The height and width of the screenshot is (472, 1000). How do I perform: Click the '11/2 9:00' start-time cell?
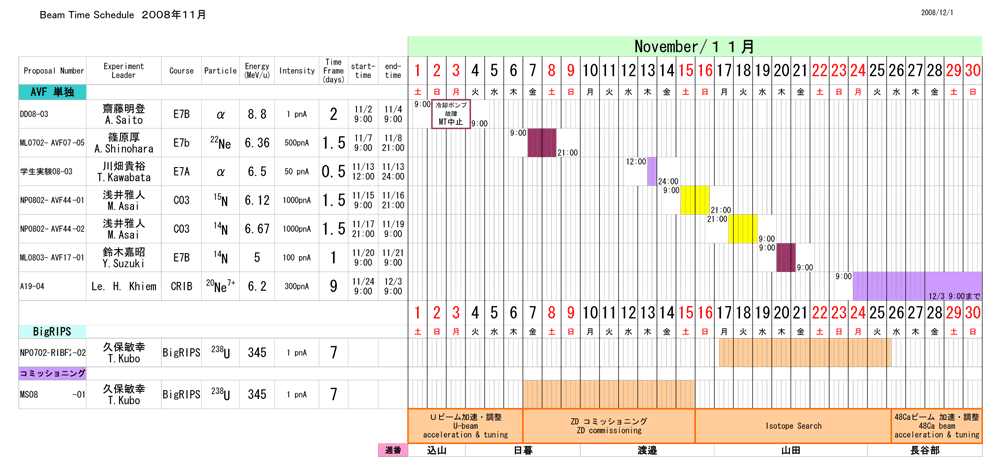(x=363, y=114)
